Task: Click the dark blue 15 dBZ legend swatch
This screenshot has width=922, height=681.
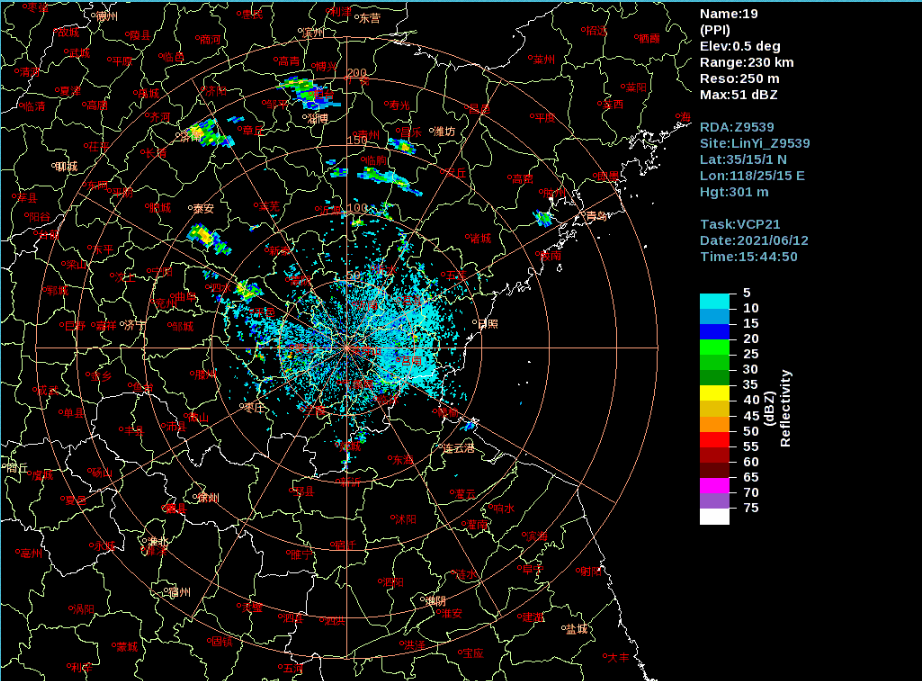Action: [714, 332]
